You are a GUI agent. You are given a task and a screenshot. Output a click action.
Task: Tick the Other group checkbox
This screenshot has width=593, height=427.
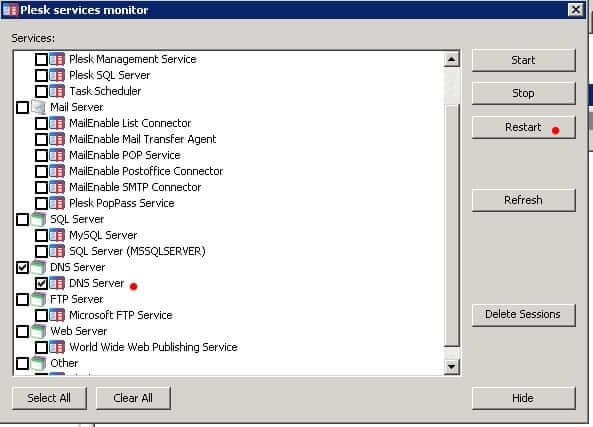22,363
